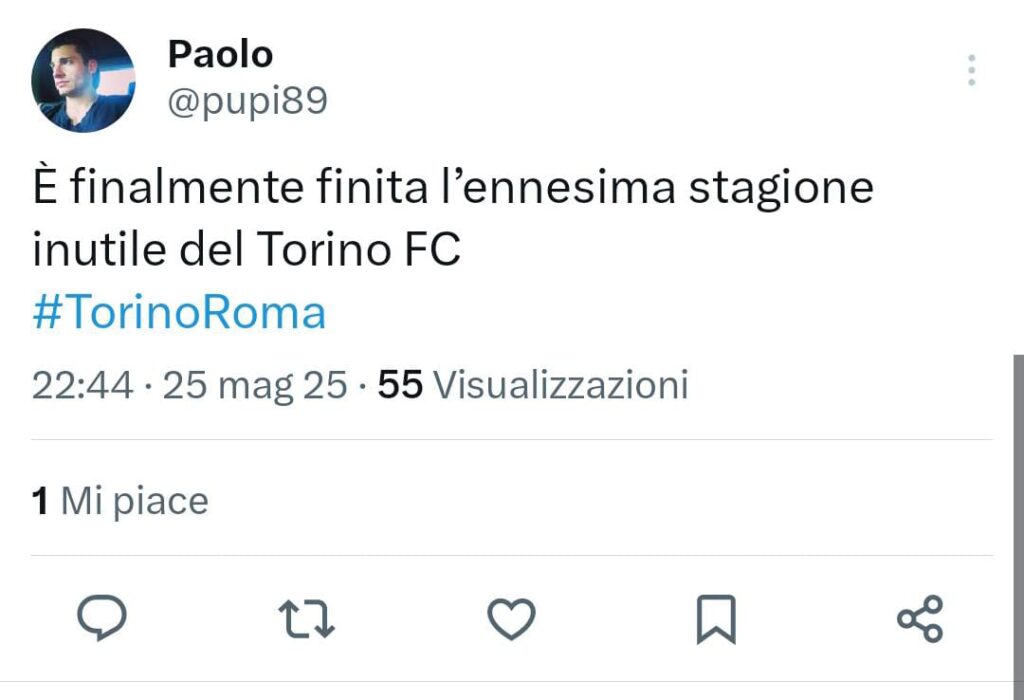Image resolution: width=1024 pixels, height=700 pixels.
Task: Click the tweet line starting È finalmente
Action: pos(453,188)
